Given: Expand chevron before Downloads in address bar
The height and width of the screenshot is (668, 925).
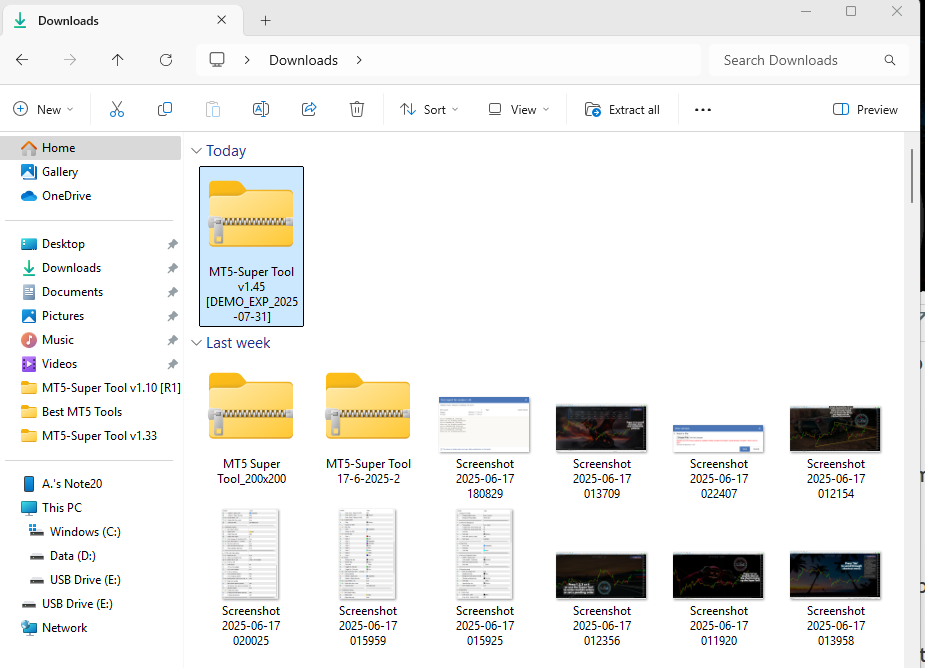Looking at the screenshot, I should pos(247,60).
